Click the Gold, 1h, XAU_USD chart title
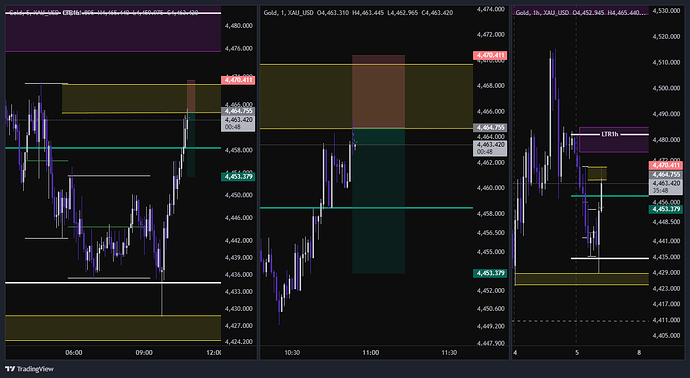690x378 pixels. click(x=542, y=13)
